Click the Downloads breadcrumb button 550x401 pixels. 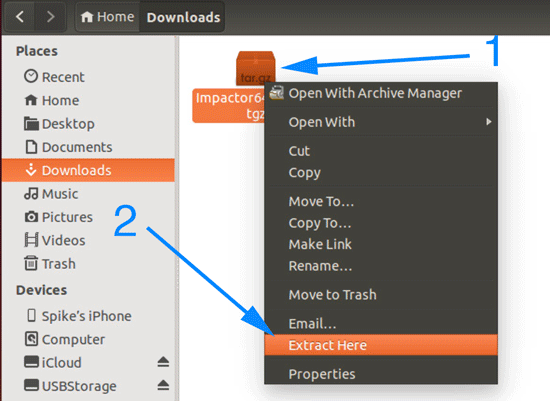click(x=183, y=17)
